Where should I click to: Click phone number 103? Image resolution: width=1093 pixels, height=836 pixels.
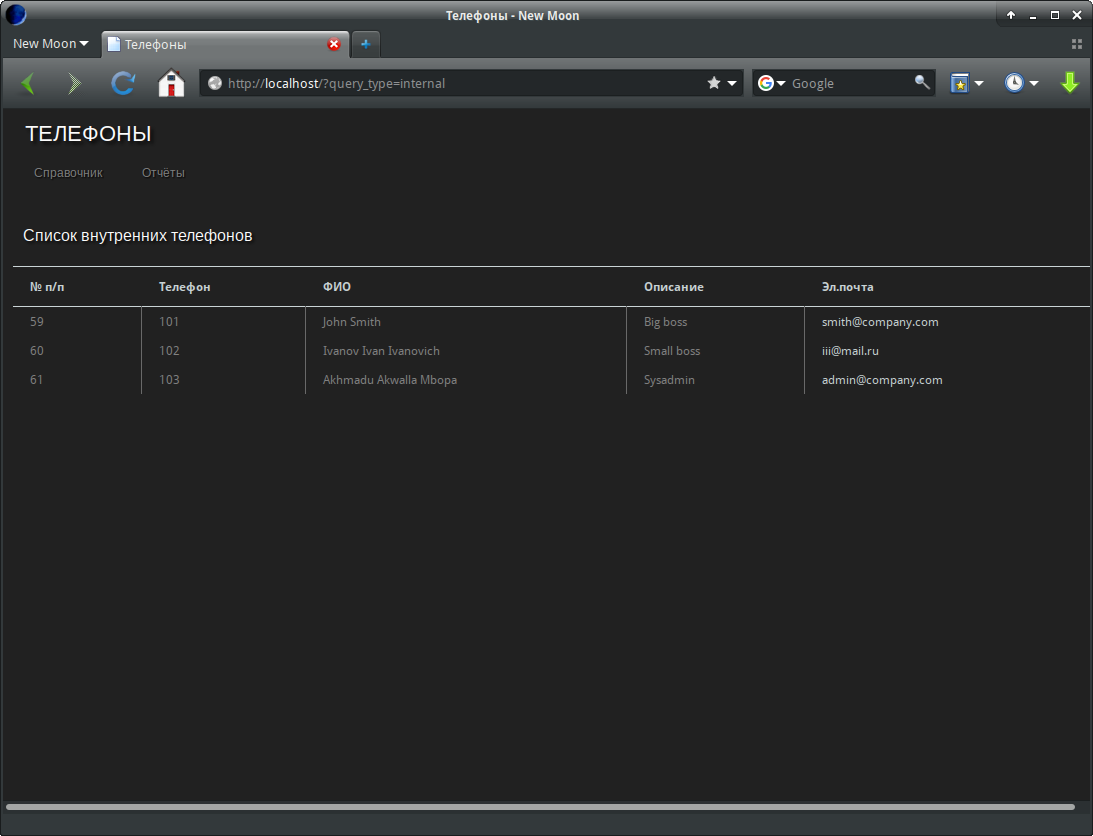tap(169, 380)
